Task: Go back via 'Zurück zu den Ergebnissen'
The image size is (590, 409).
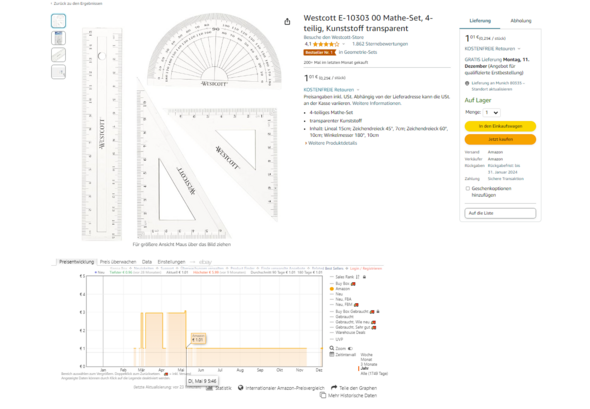Action: 76,3
